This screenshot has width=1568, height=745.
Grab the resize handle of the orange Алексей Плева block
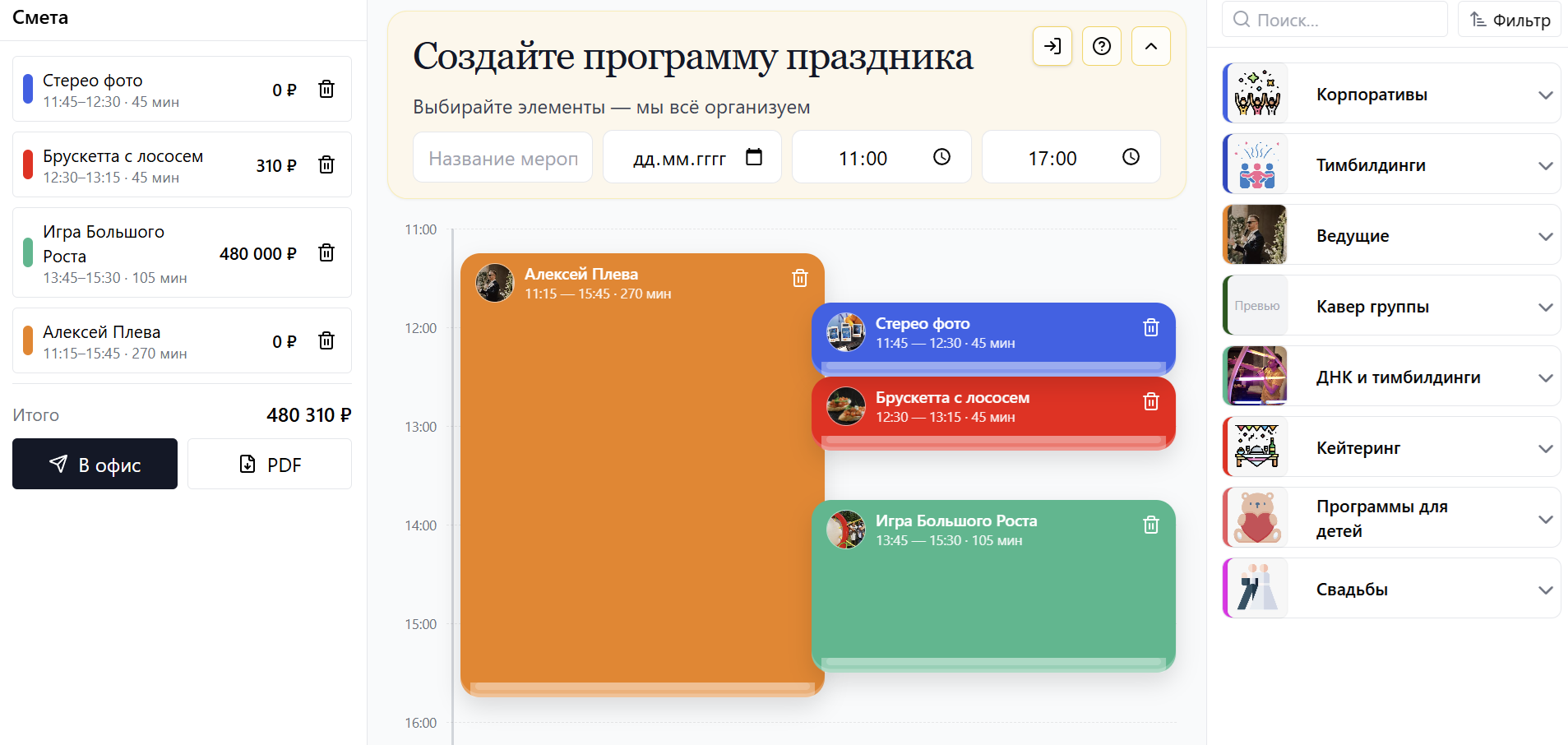(642, 687)
